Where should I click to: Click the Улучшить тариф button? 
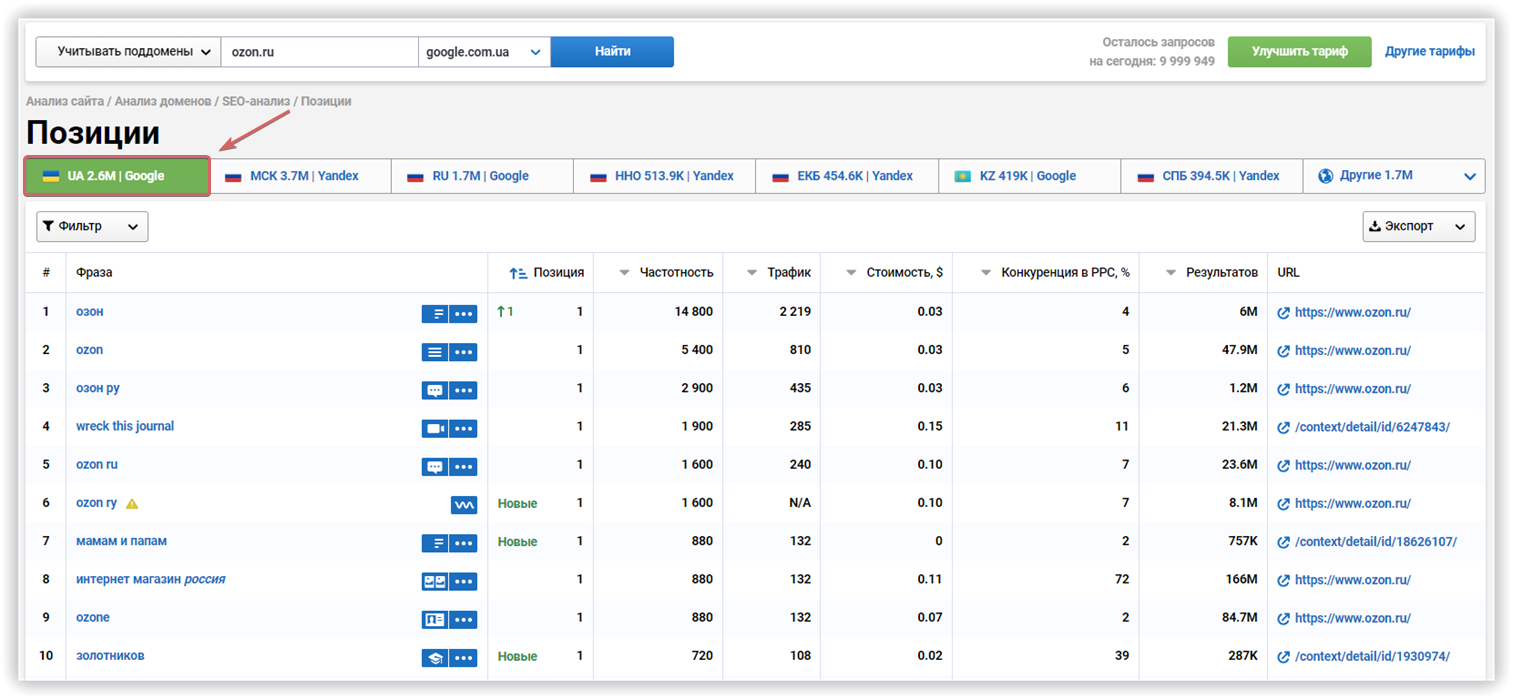tap(1299, 52)
